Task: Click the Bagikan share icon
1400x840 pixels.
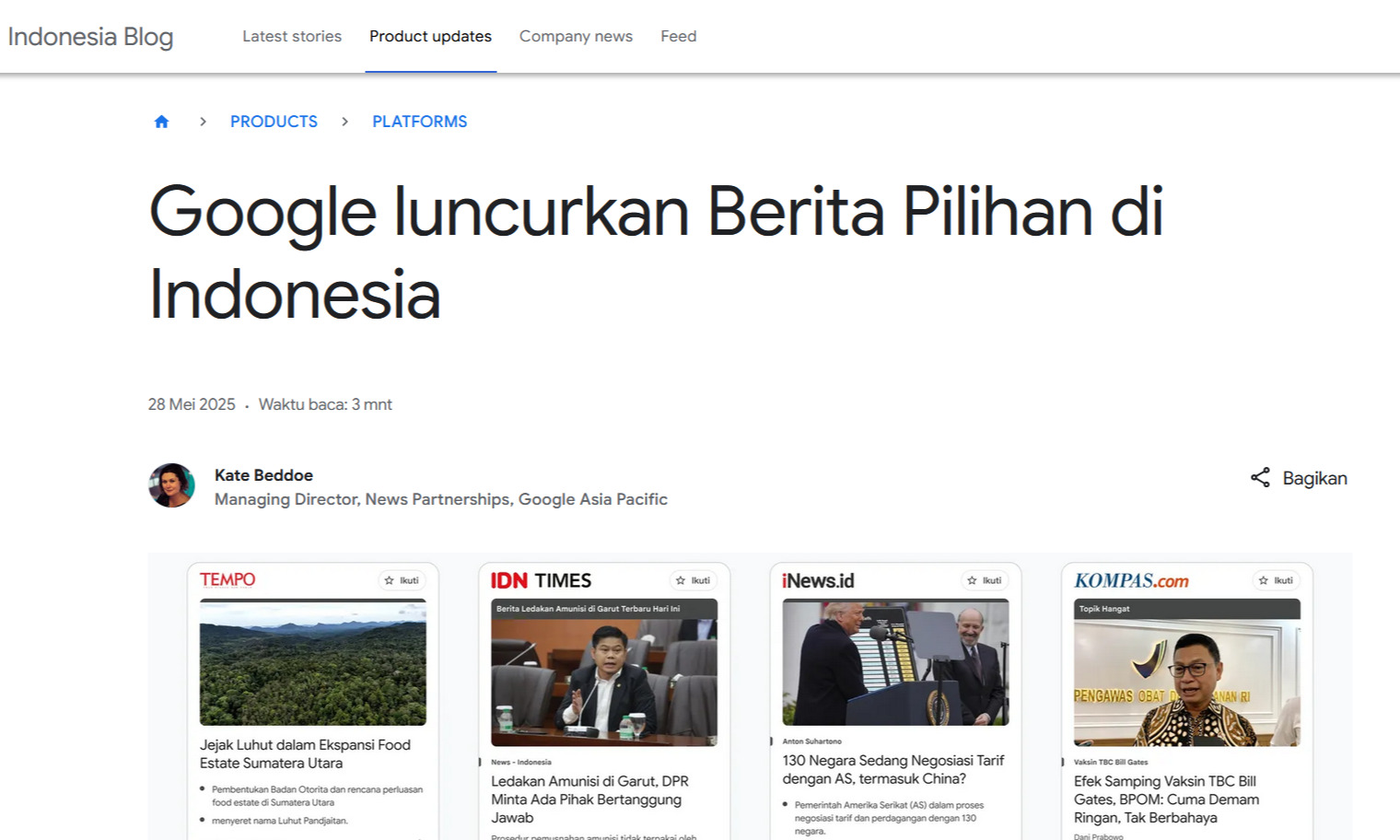Action: [x=1260, y=477]
